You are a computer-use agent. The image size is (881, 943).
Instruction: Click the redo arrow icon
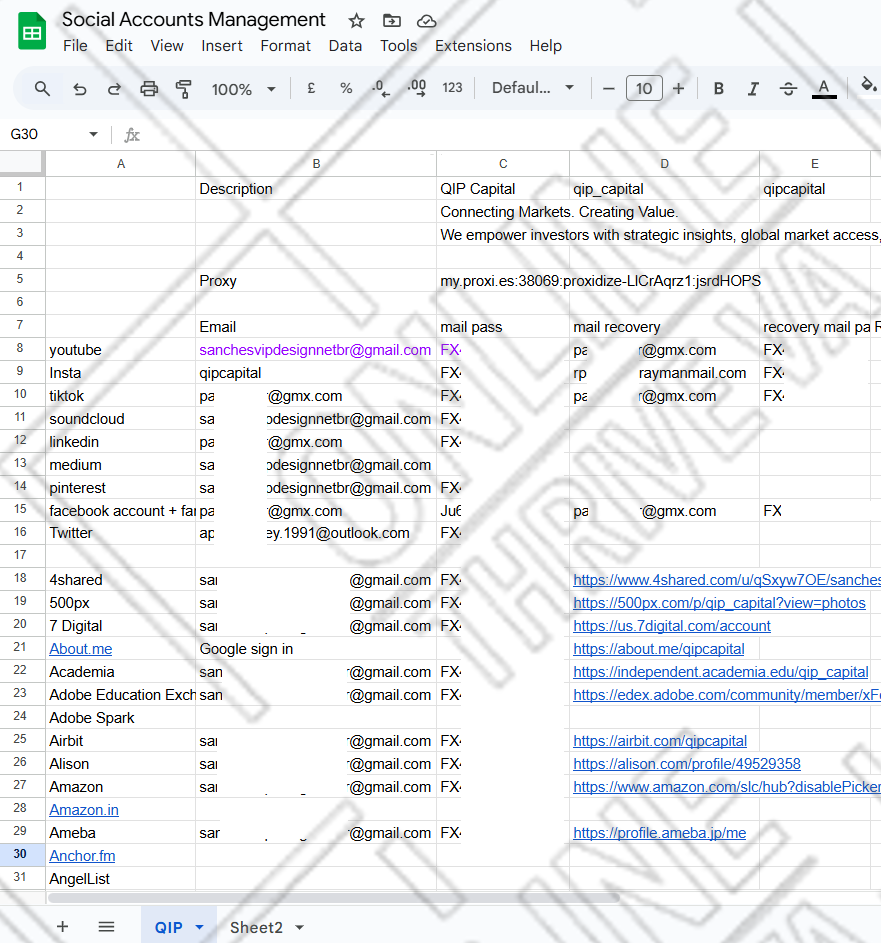click(114, 89)
